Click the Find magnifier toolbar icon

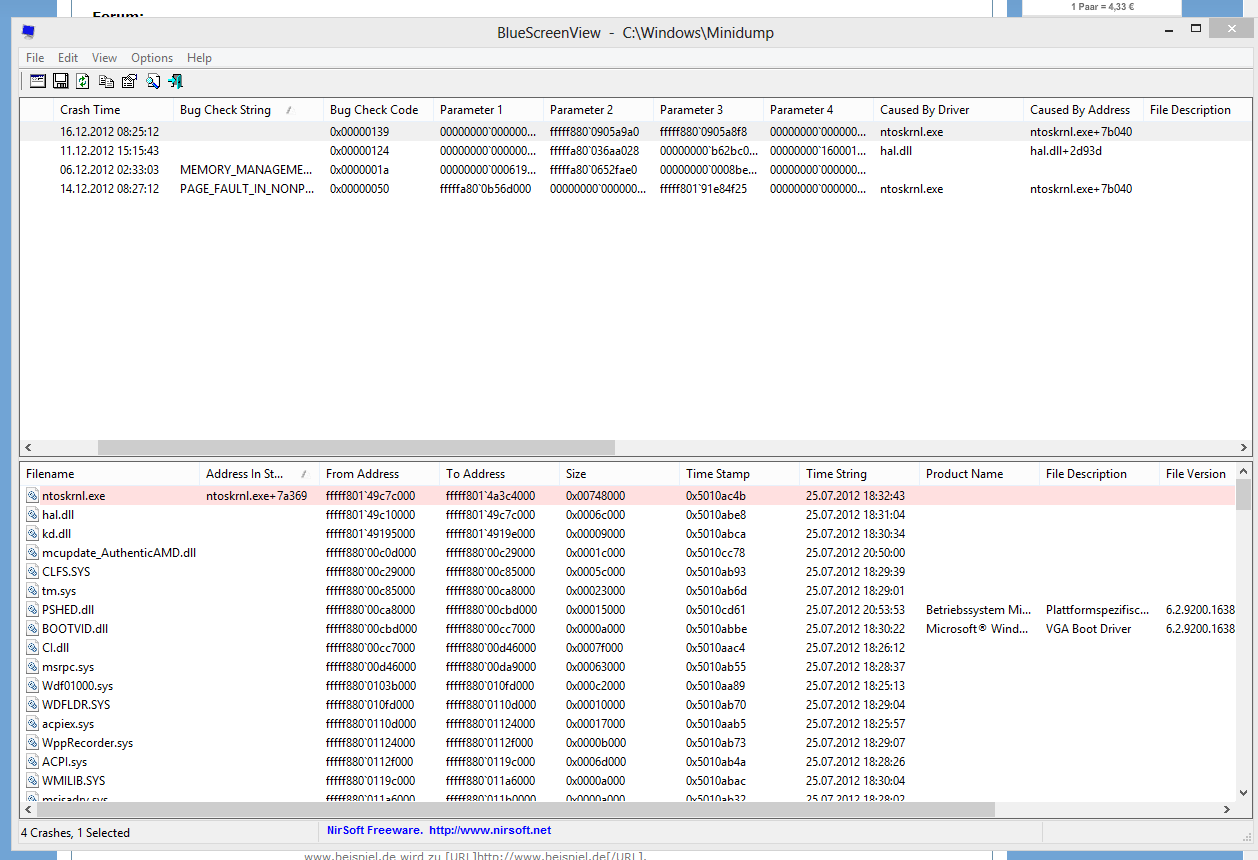153,82
